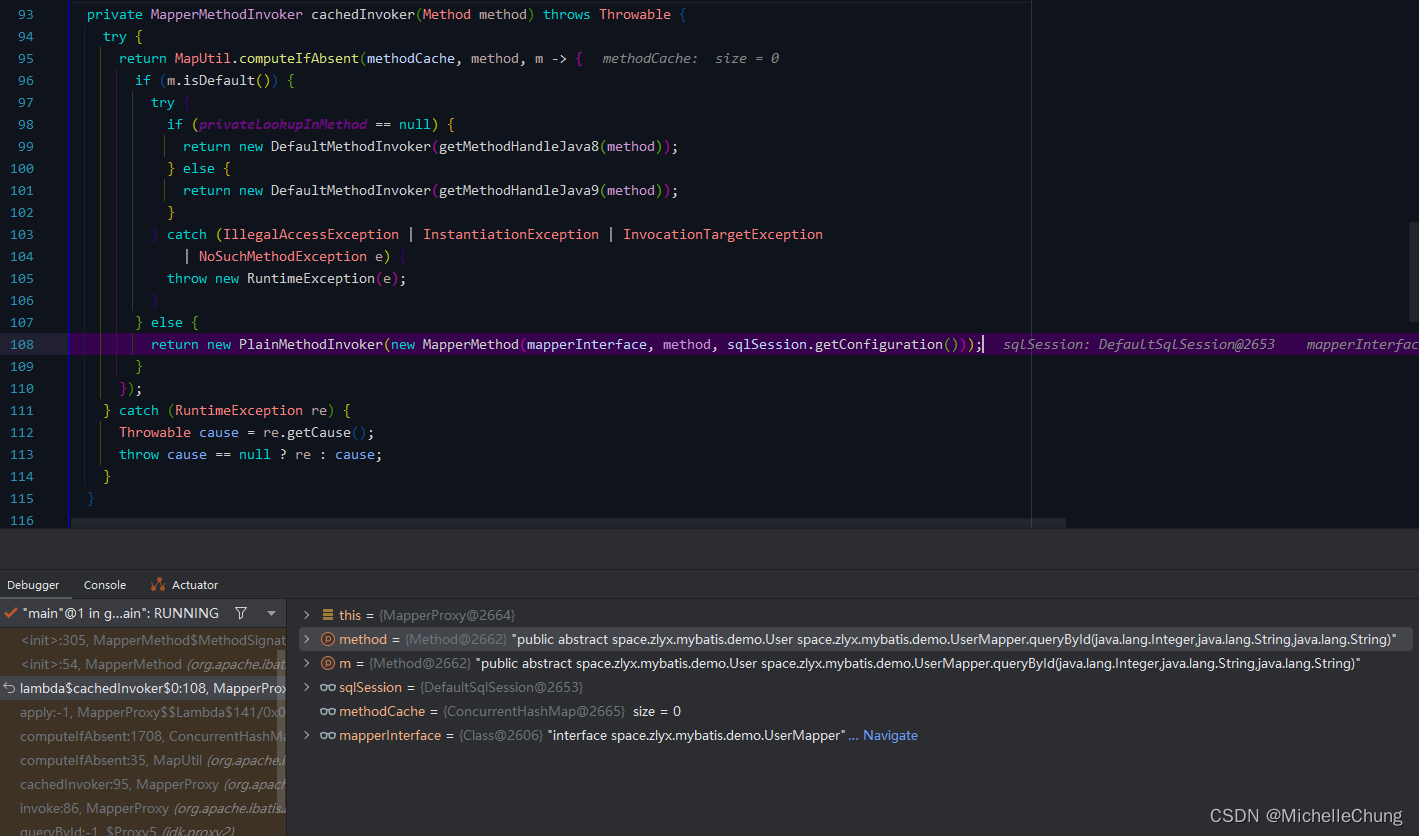This screenshot has height=836, width=1419.
Task: Expand the 'method' variable node
Action: click(x=307, y=639)
